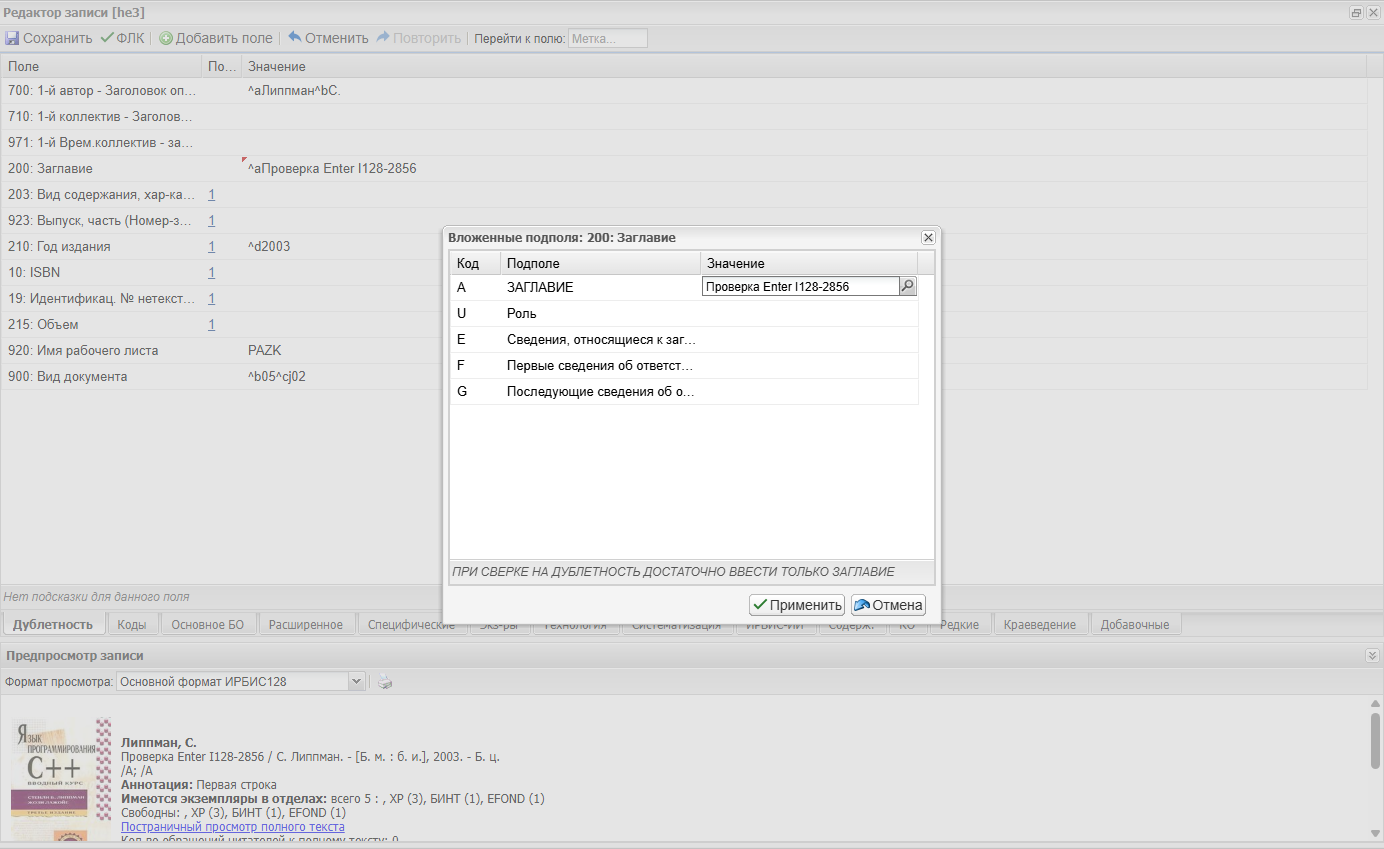Open the full-text page viewer link
The width and height of the screenshot is (1384, 849).
233,827
